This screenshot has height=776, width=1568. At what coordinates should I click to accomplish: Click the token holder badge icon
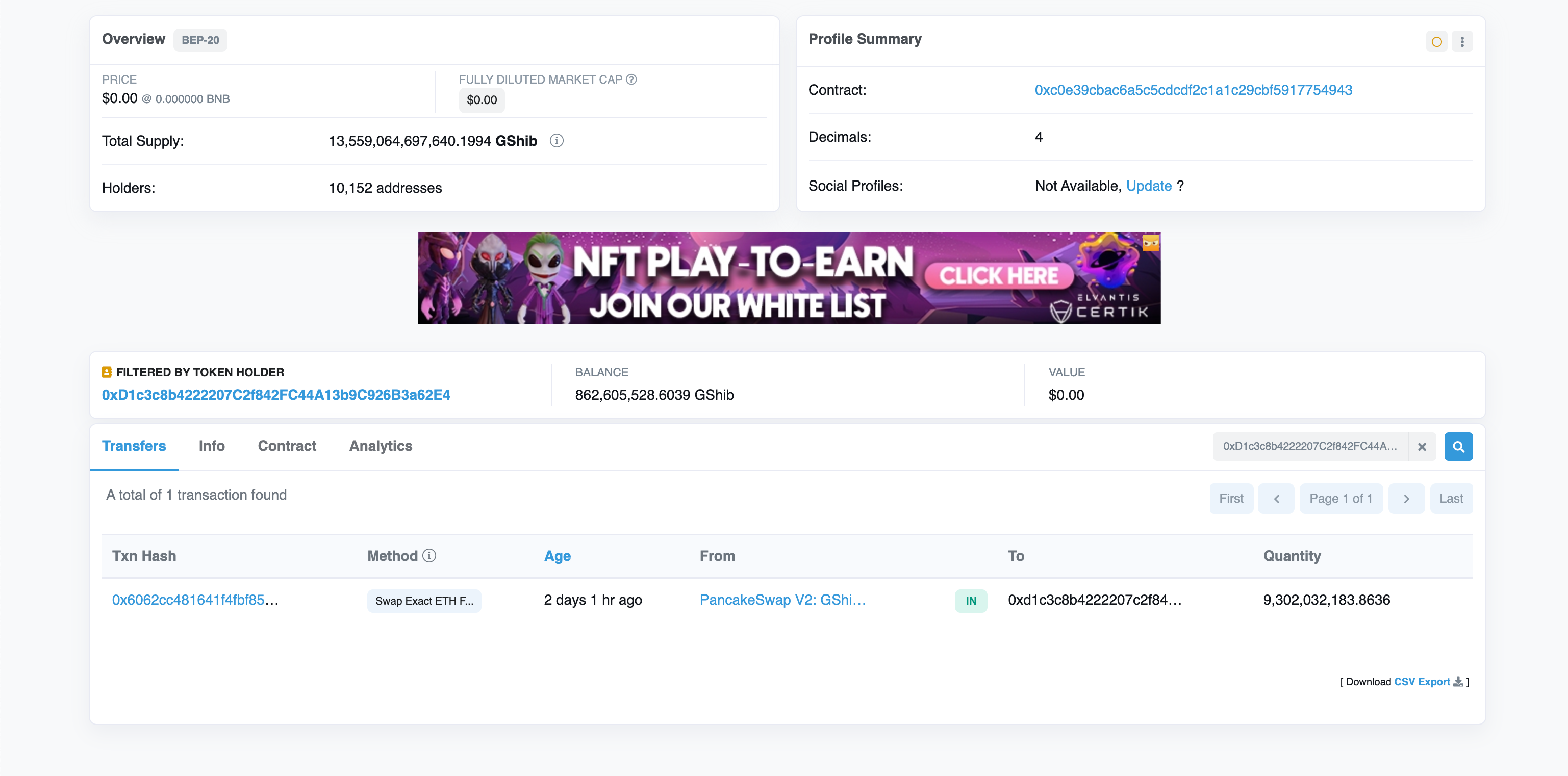tap(107, 372)
